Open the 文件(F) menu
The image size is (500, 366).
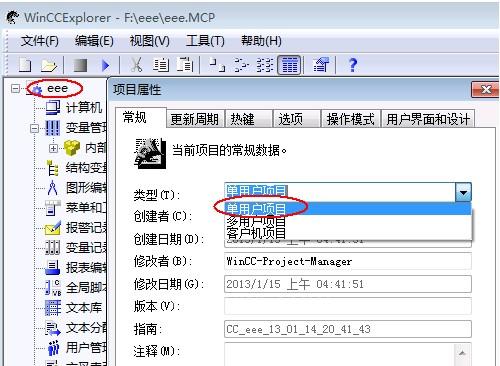click(39, 41)
